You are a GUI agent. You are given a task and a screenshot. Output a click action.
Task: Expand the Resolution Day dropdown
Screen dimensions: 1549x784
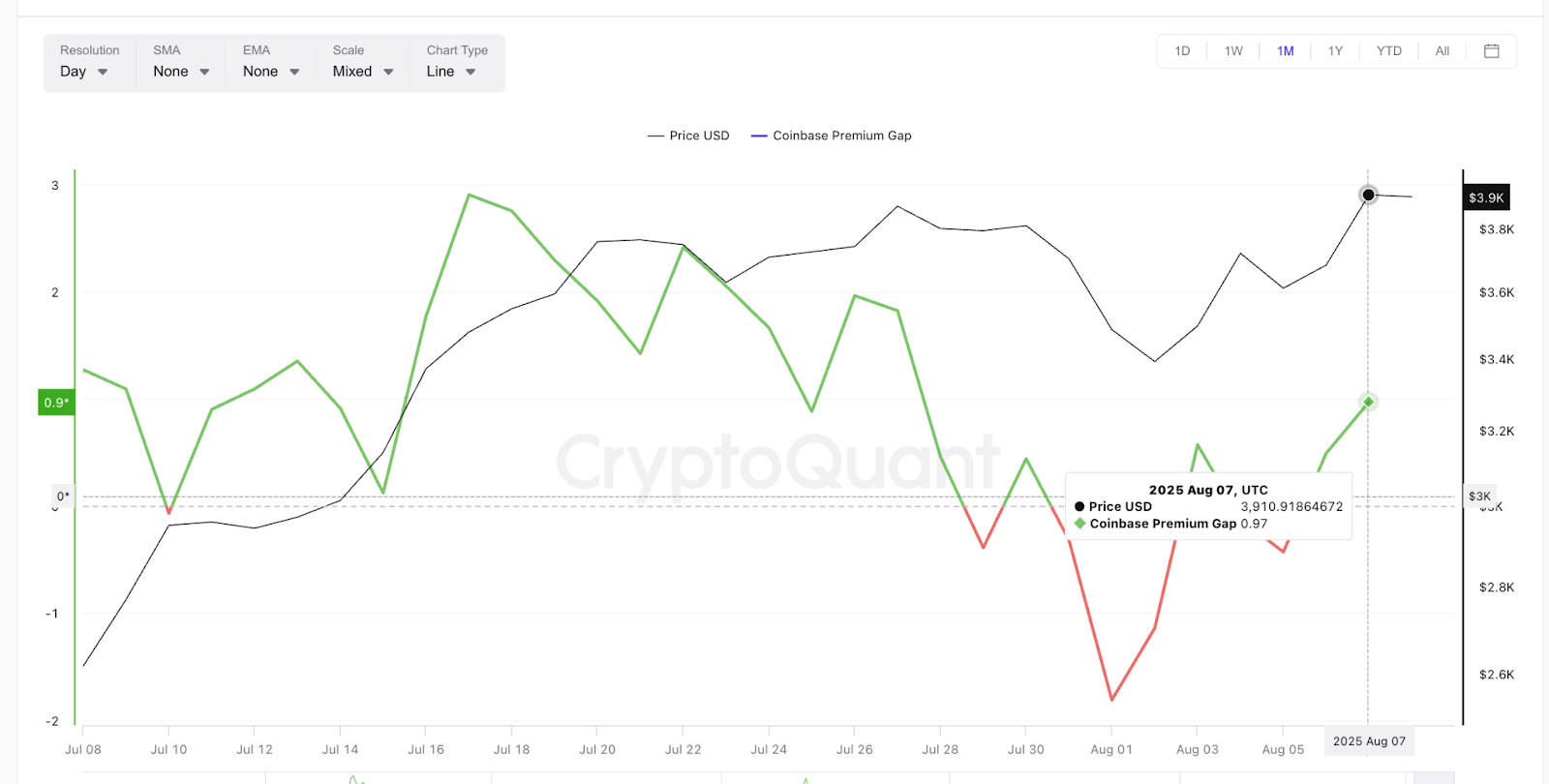[x=84, y=72]
